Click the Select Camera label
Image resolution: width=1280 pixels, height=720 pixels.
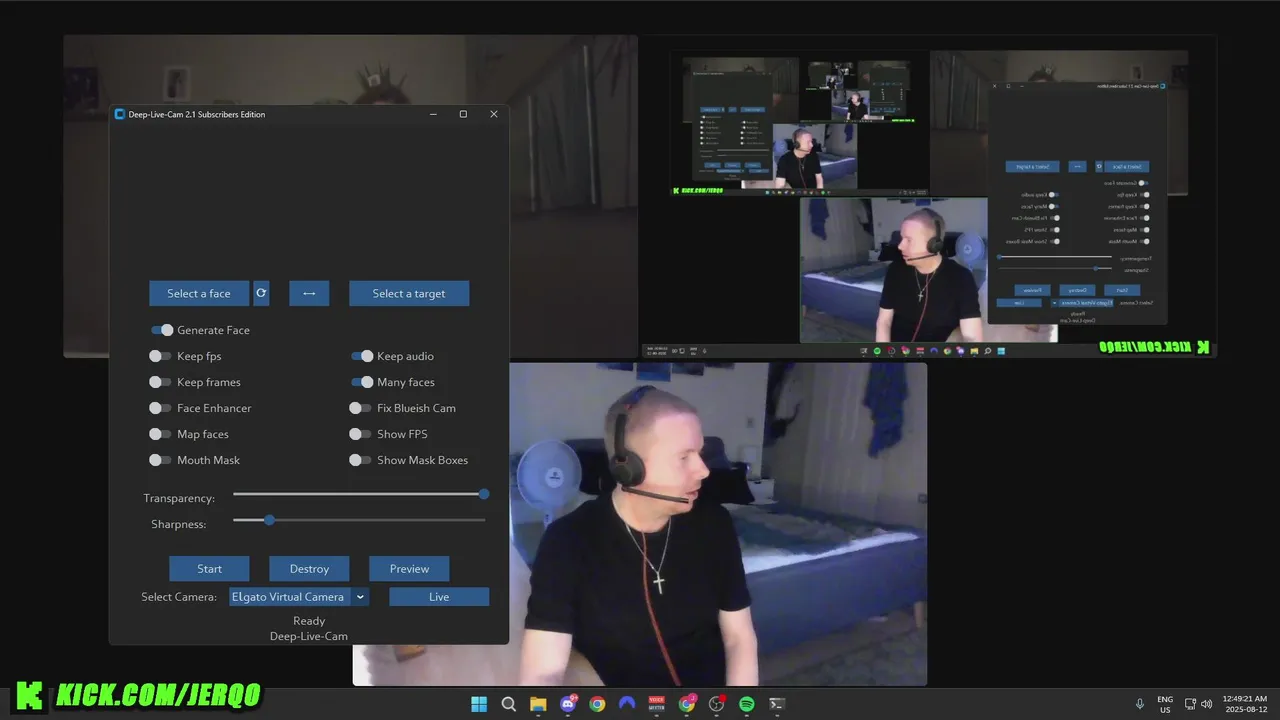click(x=179, y=597)
